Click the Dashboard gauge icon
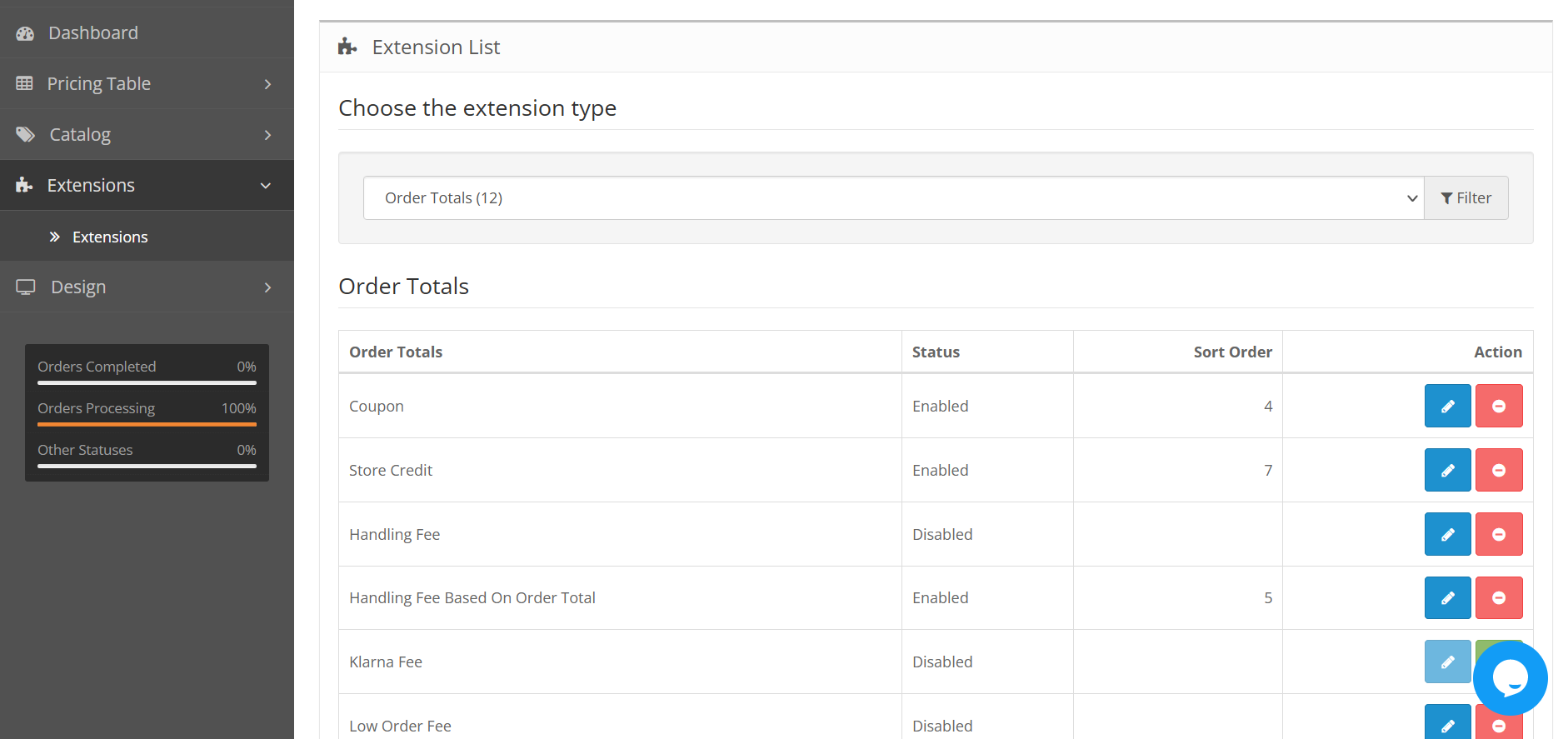Screen dimensions: 1568x739 point(25,33)
